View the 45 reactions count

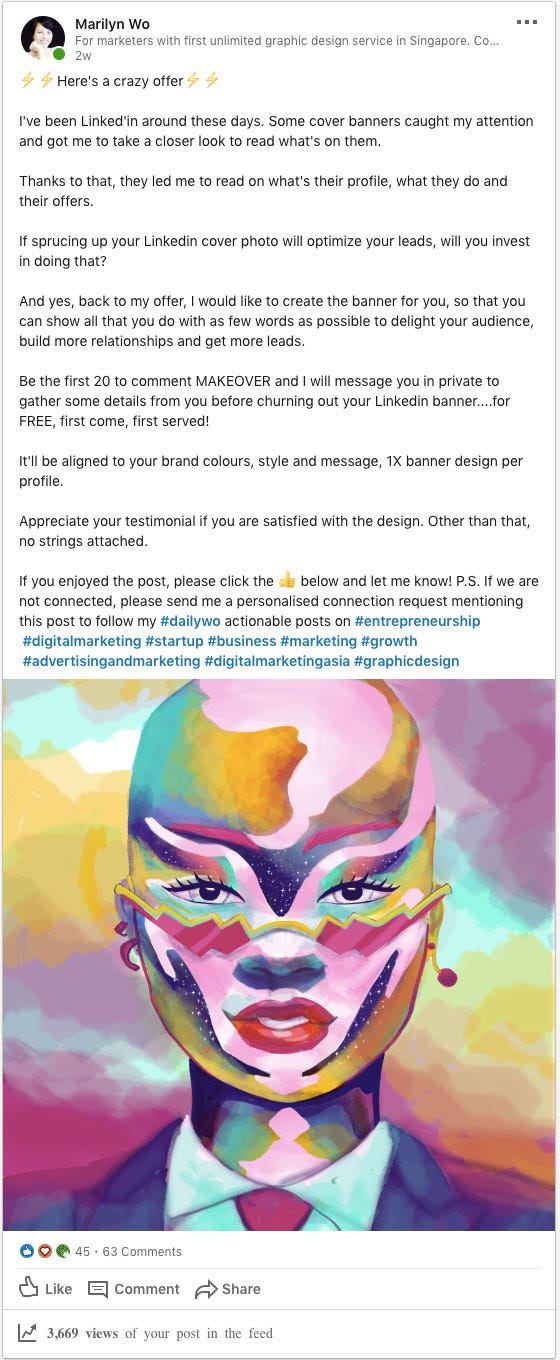(82, 1251)
